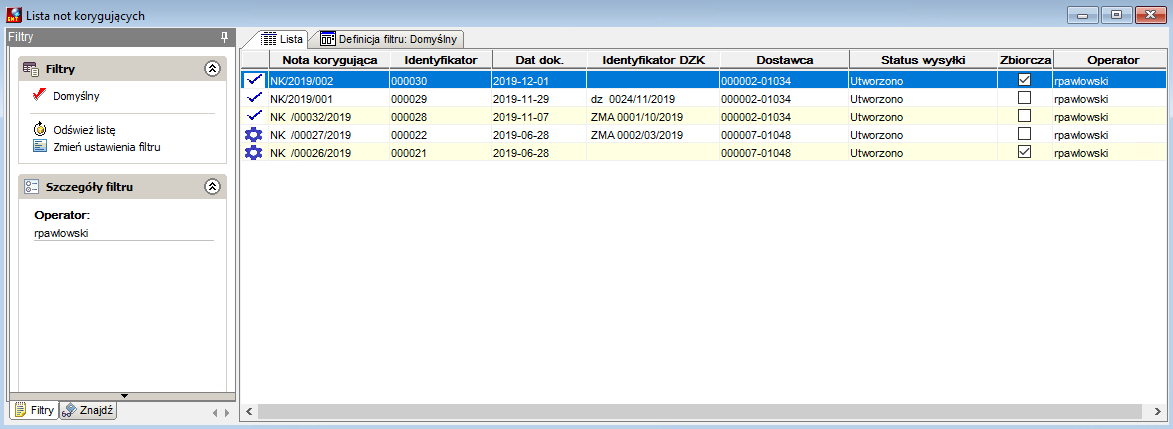Viewport: 1173px width, 429px height.
Task: Toggle Zbiorcza checkbox for NK /00026/2019
Action: [x=1025, y=152]
